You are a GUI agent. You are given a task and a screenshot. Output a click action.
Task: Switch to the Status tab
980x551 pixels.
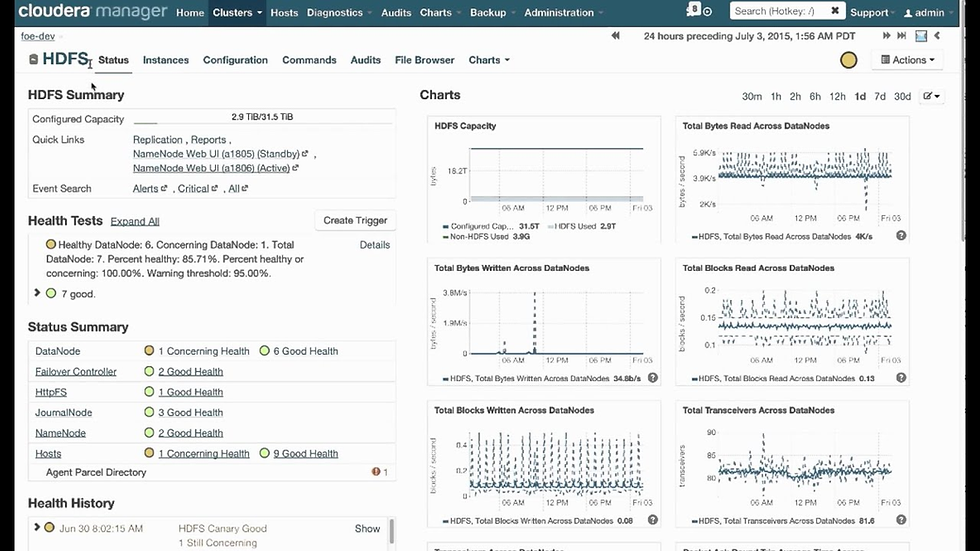tap(113, 60)
